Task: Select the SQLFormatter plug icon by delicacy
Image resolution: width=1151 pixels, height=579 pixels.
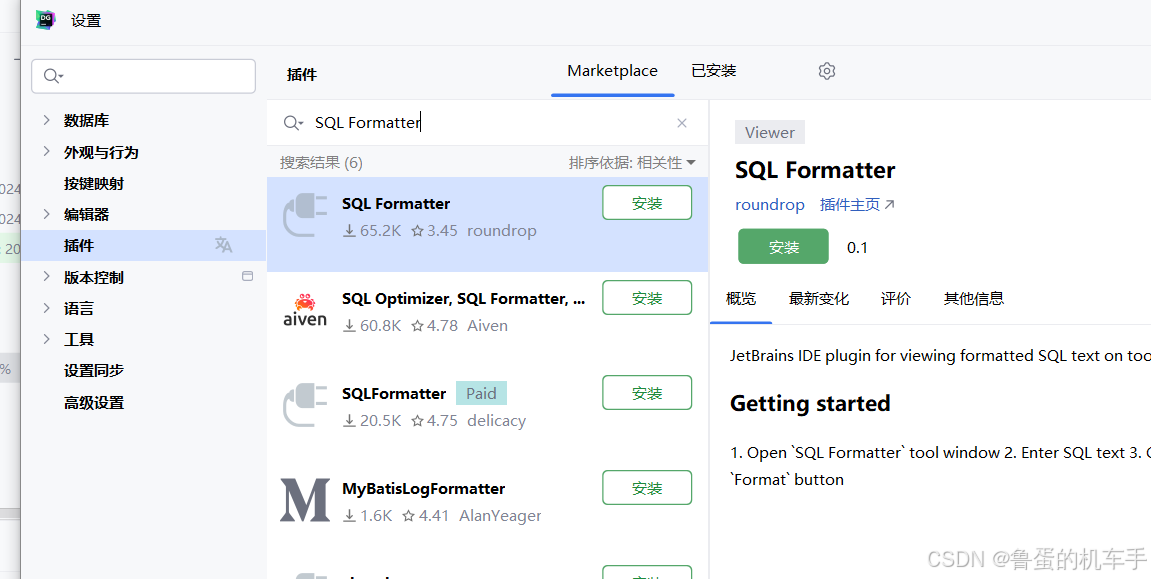Action: (304, 406)
